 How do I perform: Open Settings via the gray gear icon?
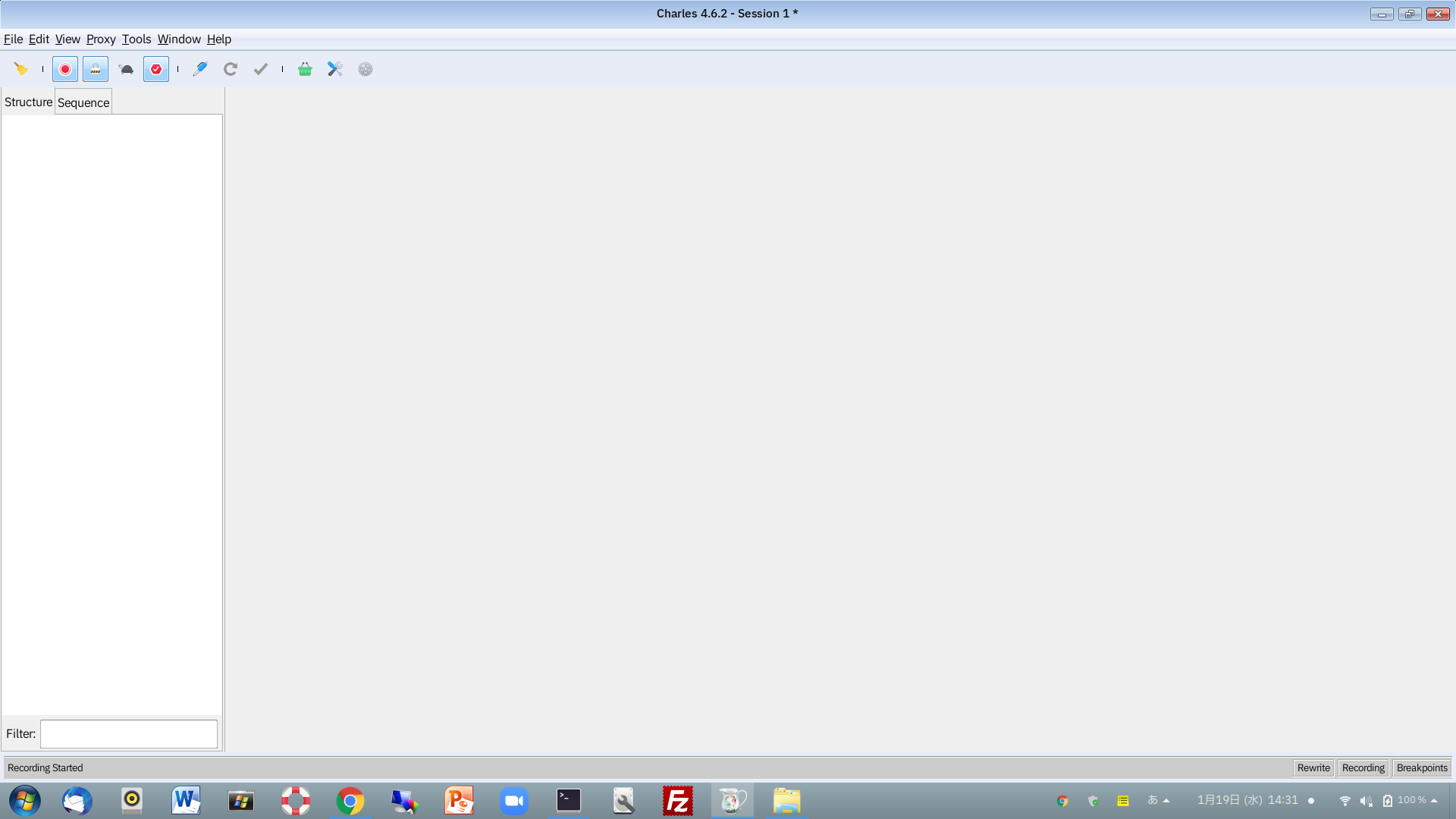pos(366,69)
